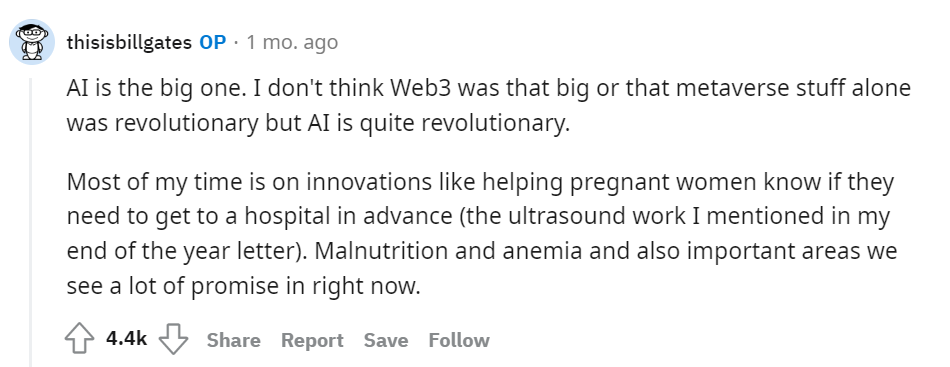Open the thisisbillgates snoo avatar
The image size is (950, 367).
click(32, 42)
